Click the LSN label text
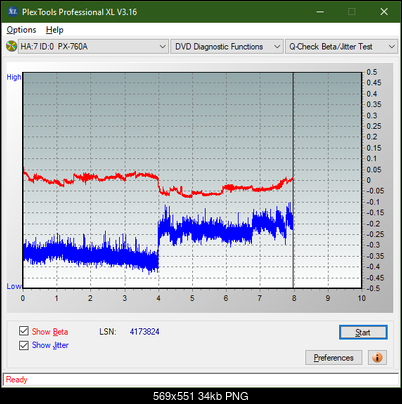Screen dimensions: 402x404 (108, 332)
